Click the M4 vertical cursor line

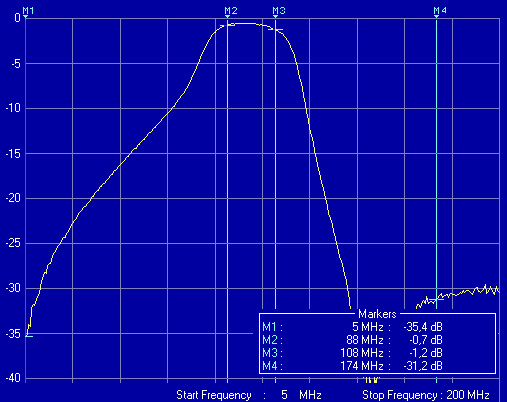tap(436, 167)
